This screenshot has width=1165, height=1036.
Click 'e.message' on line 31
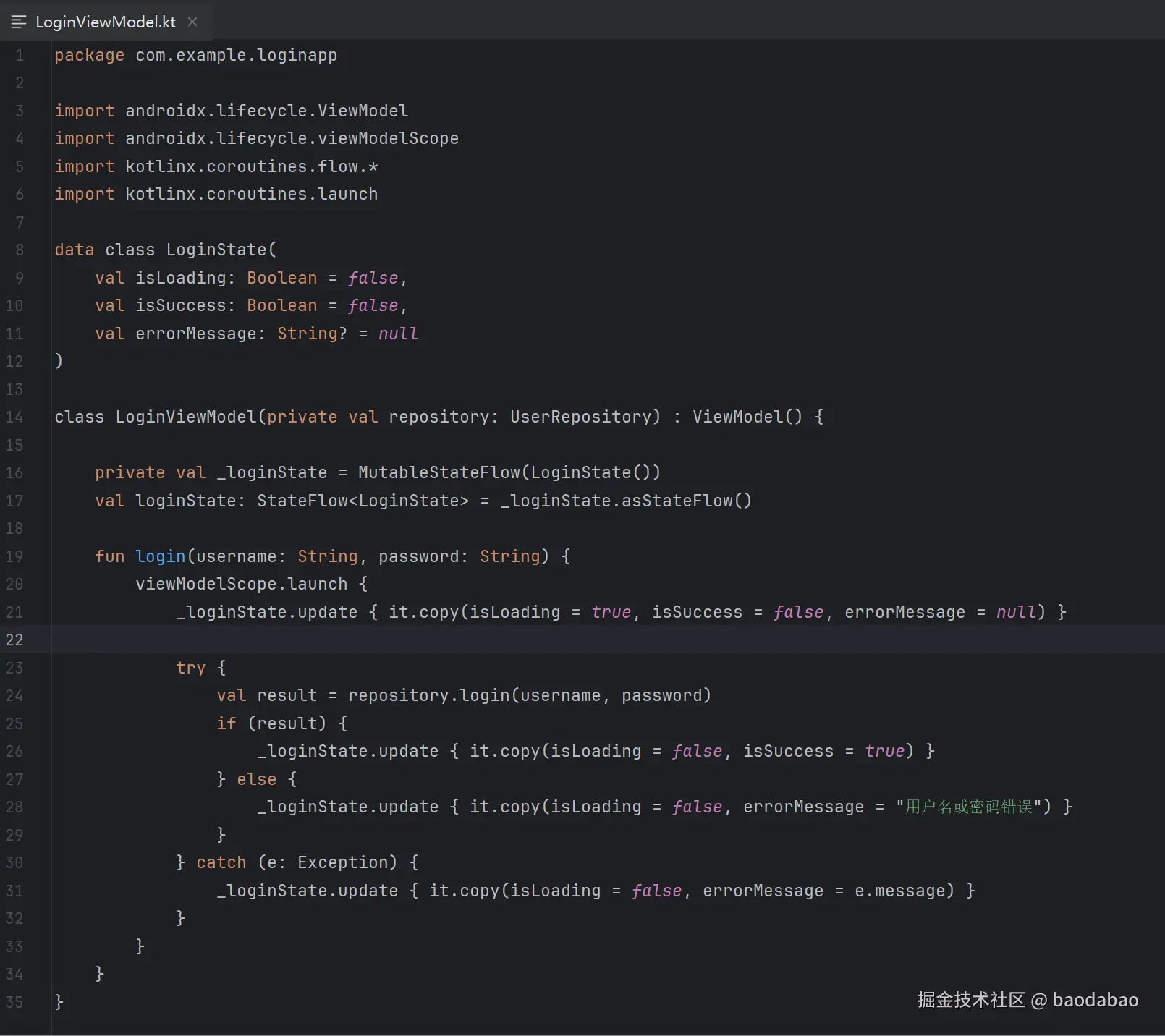(900, 891)
